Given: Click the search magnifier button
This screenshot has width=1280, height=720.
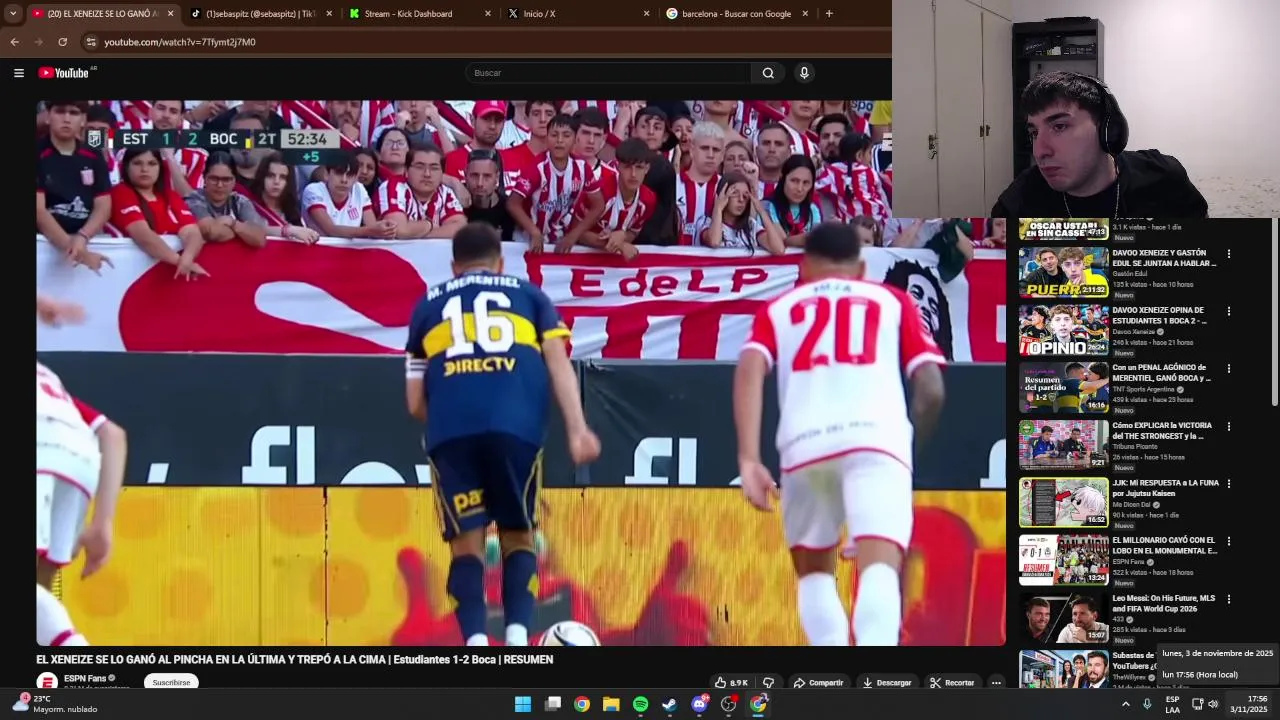Looking at the screenshot, I should pos(768,73).
